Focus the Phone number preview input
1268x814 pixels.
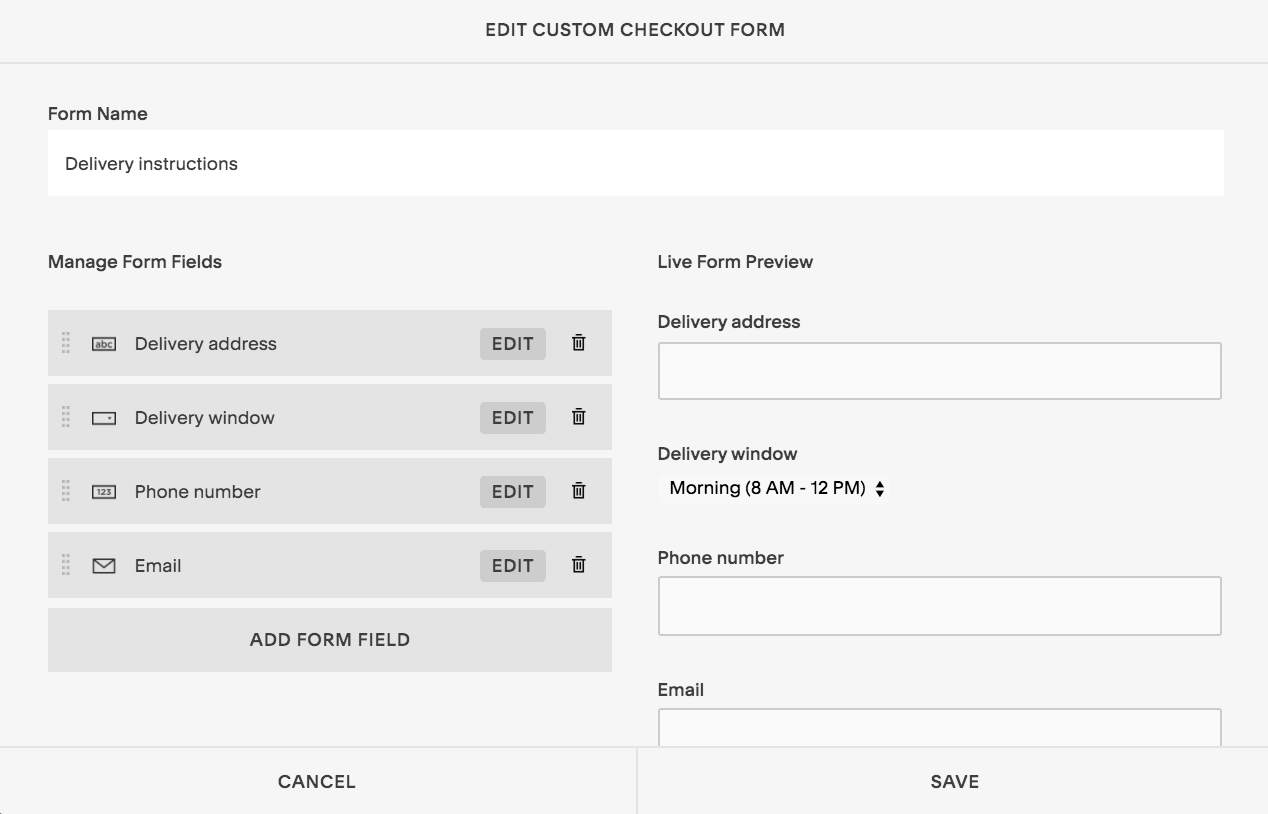pos(939,606)
